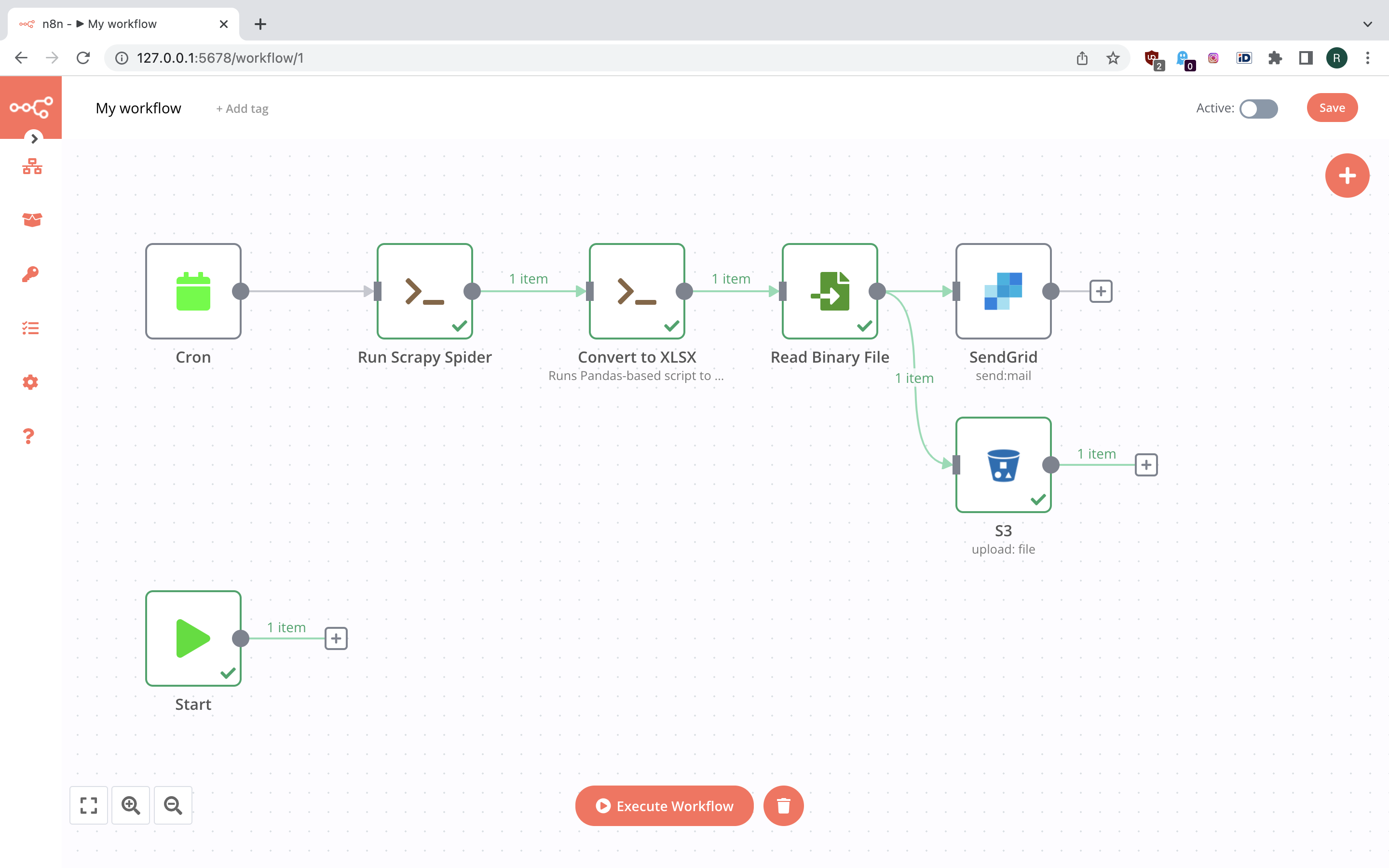Click Read Binary File output connector dot
This screenshot has height=868, width=1389.
click(x=877, y=291)
